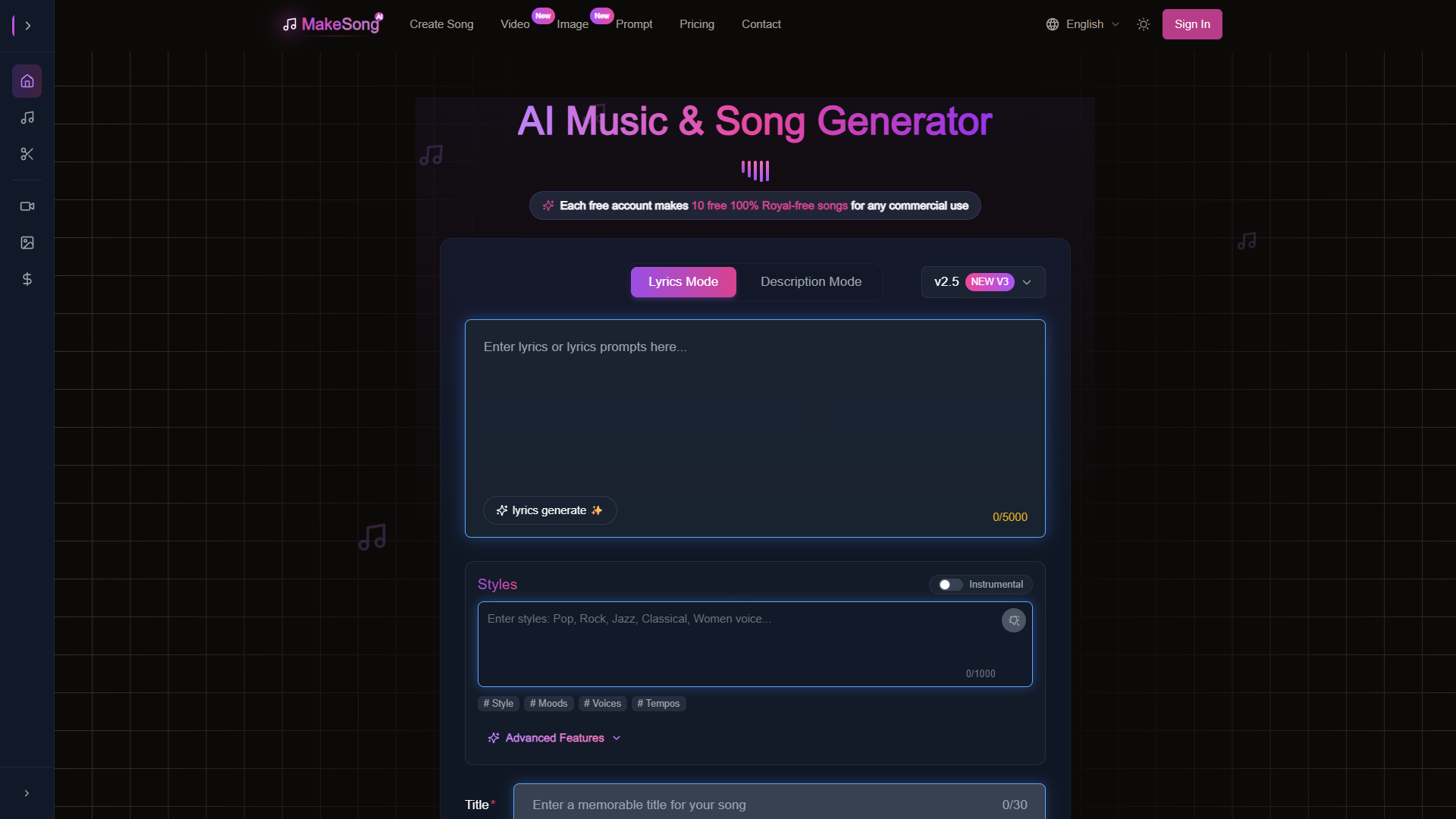Image resolution: width=1456 pixels, height=819 pixels.
Task: Open the Contact page
Action: 761,24
